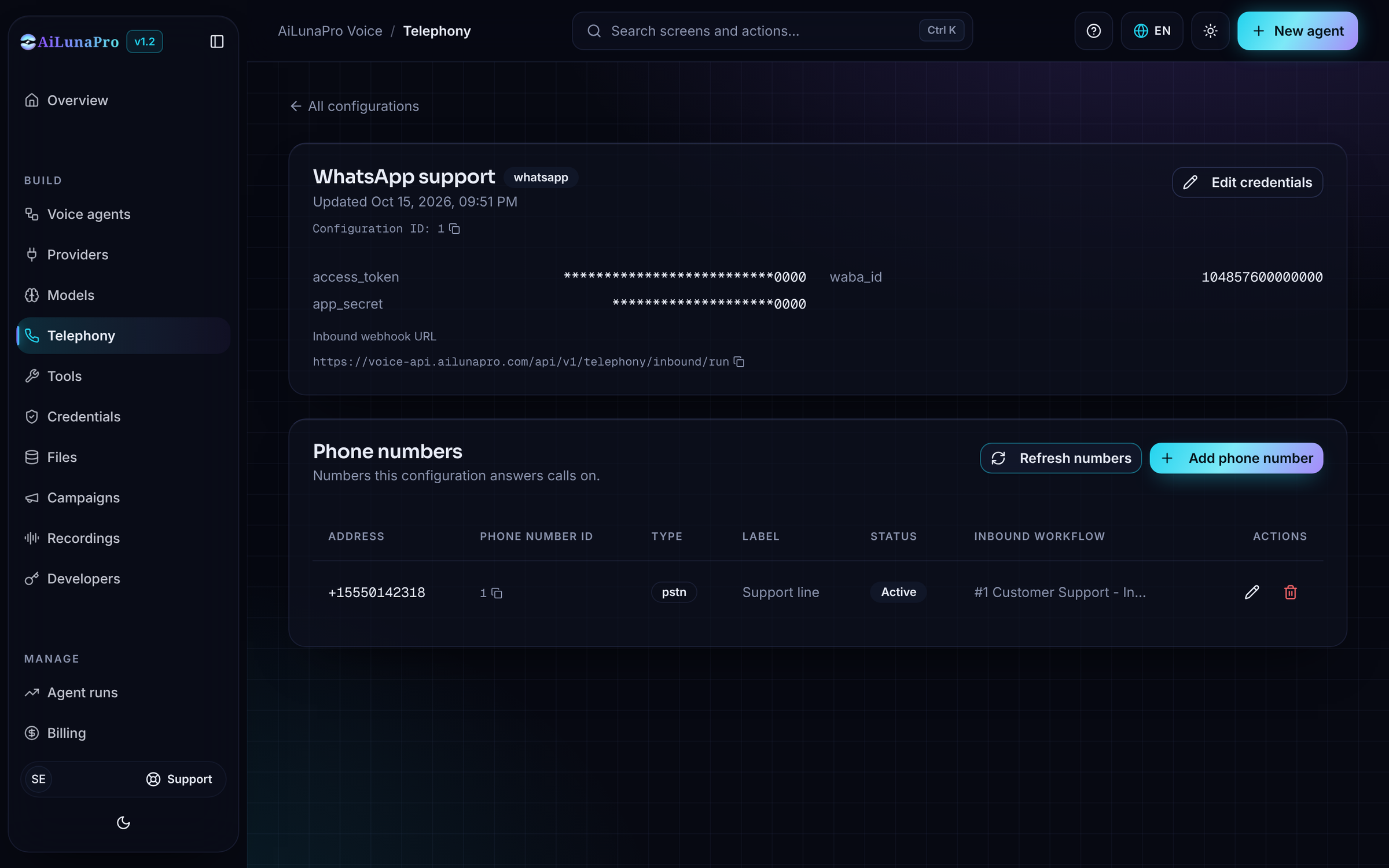1389x868 pixels.
Task: Click the Active status badge
Action: [x=898, y=592]
